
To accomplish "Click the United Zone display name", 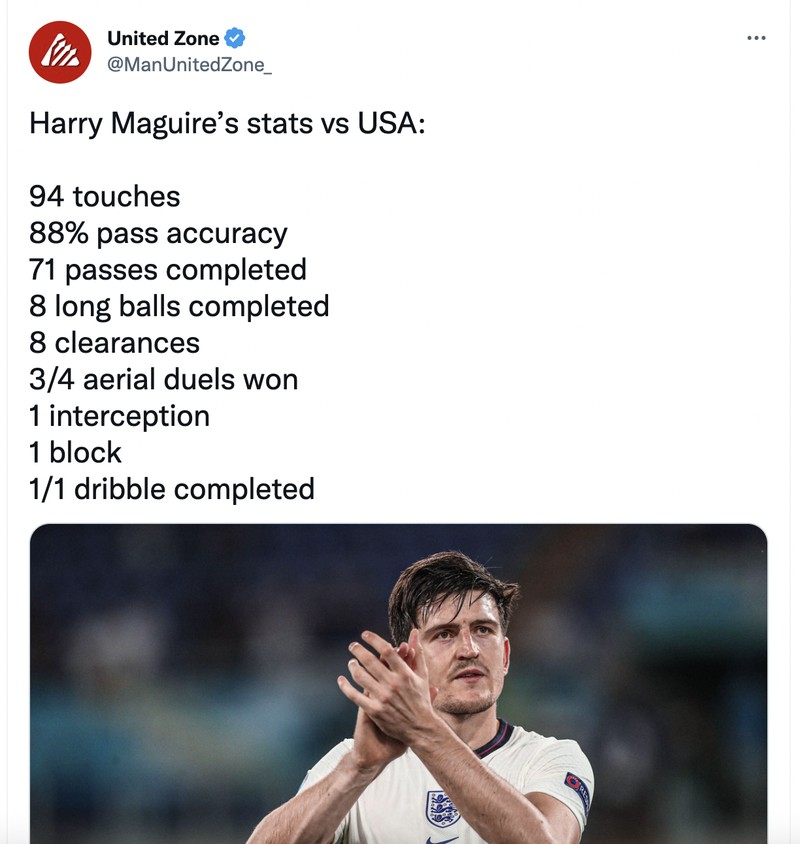I will point(162,38).
